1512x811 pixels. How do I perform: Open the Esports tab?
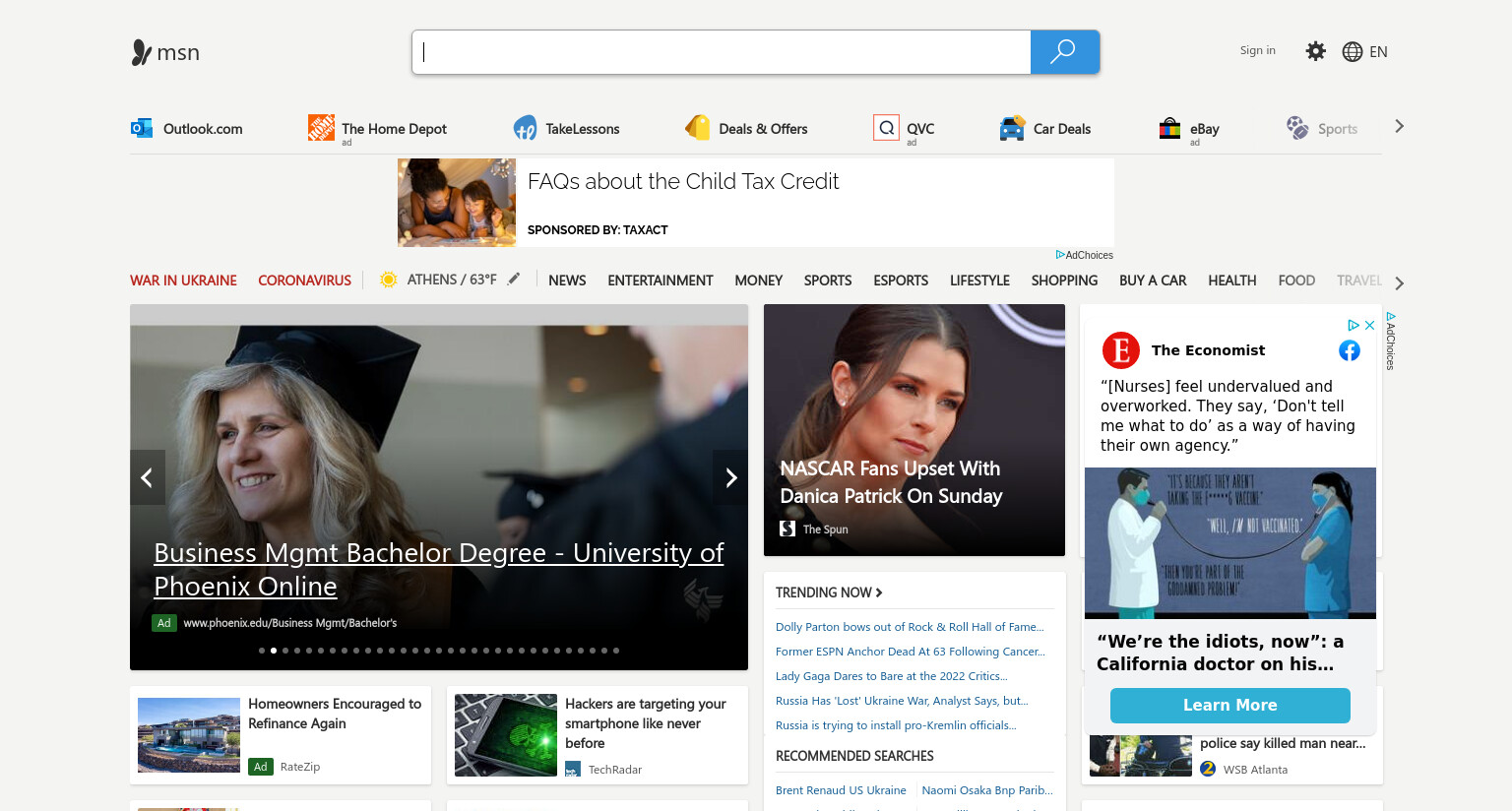click(901, 281)
